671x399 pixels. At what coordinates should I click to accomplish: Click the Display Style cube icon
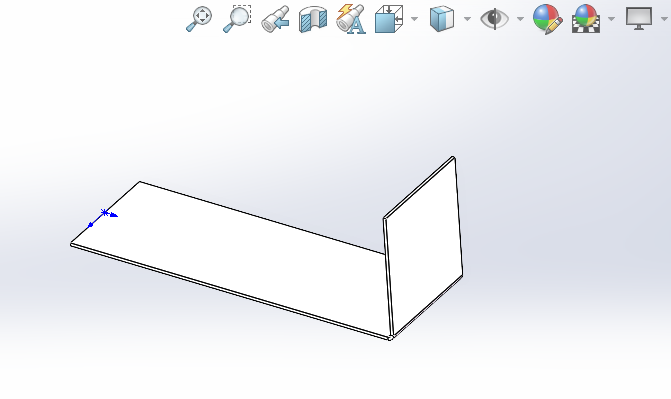[x=442, y=19]
